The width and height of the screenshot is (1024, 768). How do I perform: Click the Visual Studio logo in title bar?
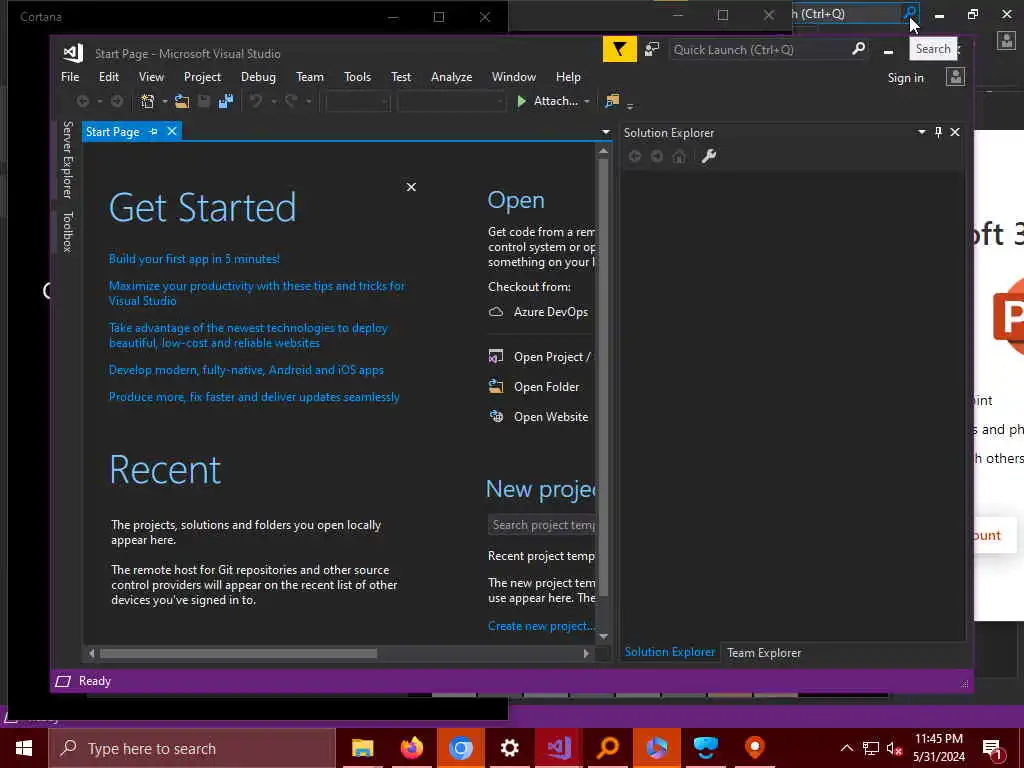[73, 53]
